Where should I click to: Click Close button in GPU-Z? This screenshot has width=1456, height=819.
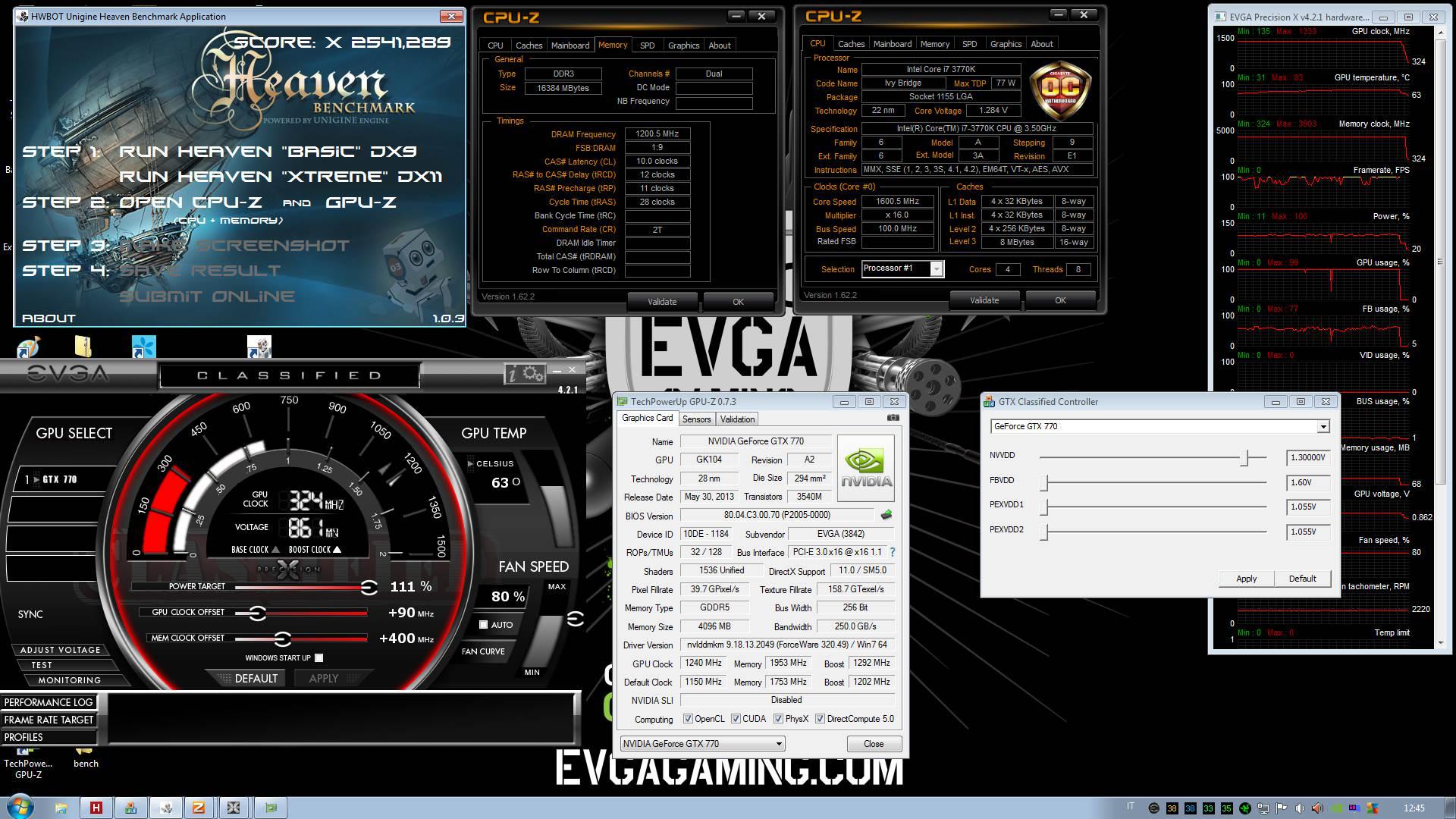(874, 744)
